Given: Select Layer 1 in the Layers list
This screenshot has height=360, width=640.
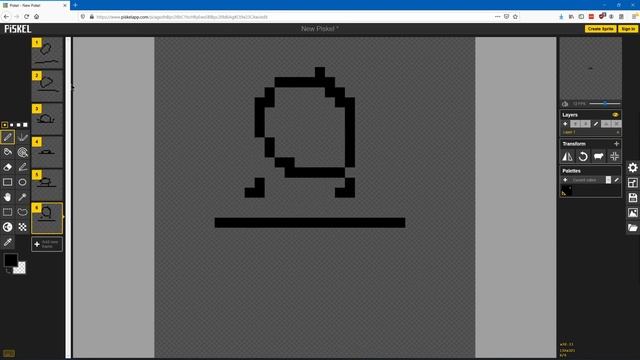Looking at the screenshot, I should point(591,132).
